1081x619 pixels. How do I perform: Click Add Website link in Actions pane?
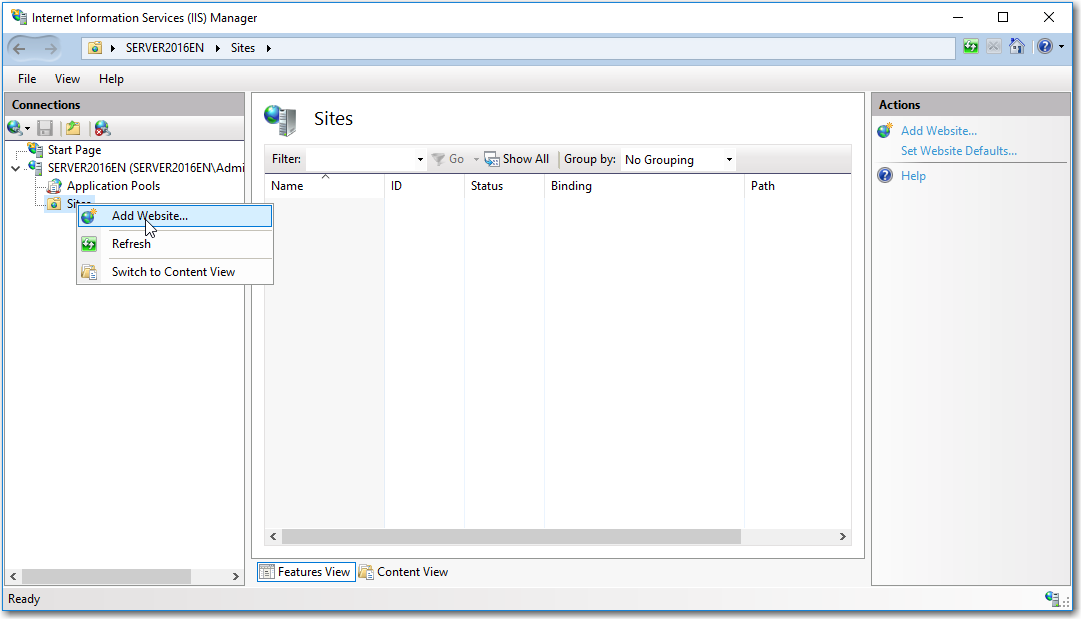pos(938,131)
